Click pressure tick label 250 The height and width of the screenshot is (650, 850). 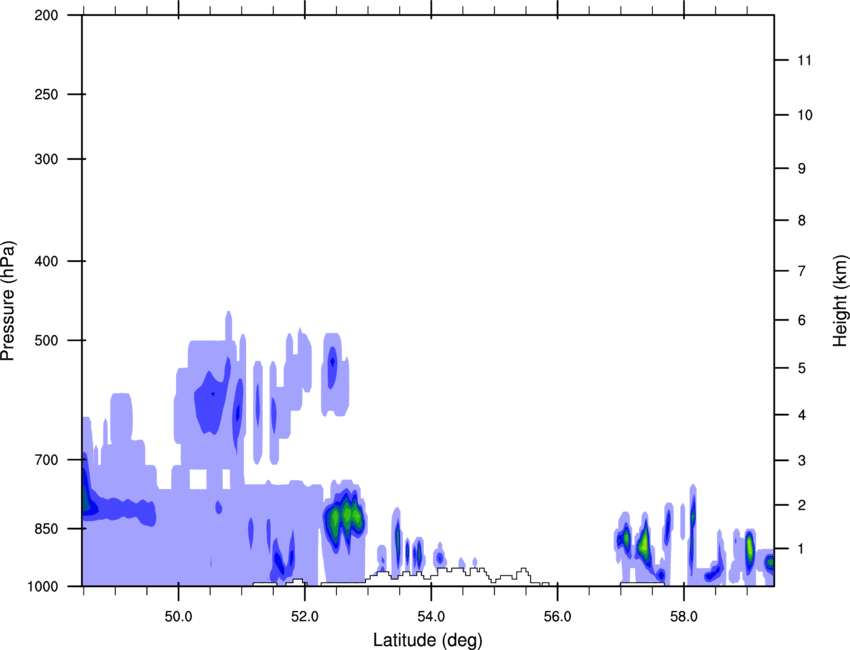point(46,94)
